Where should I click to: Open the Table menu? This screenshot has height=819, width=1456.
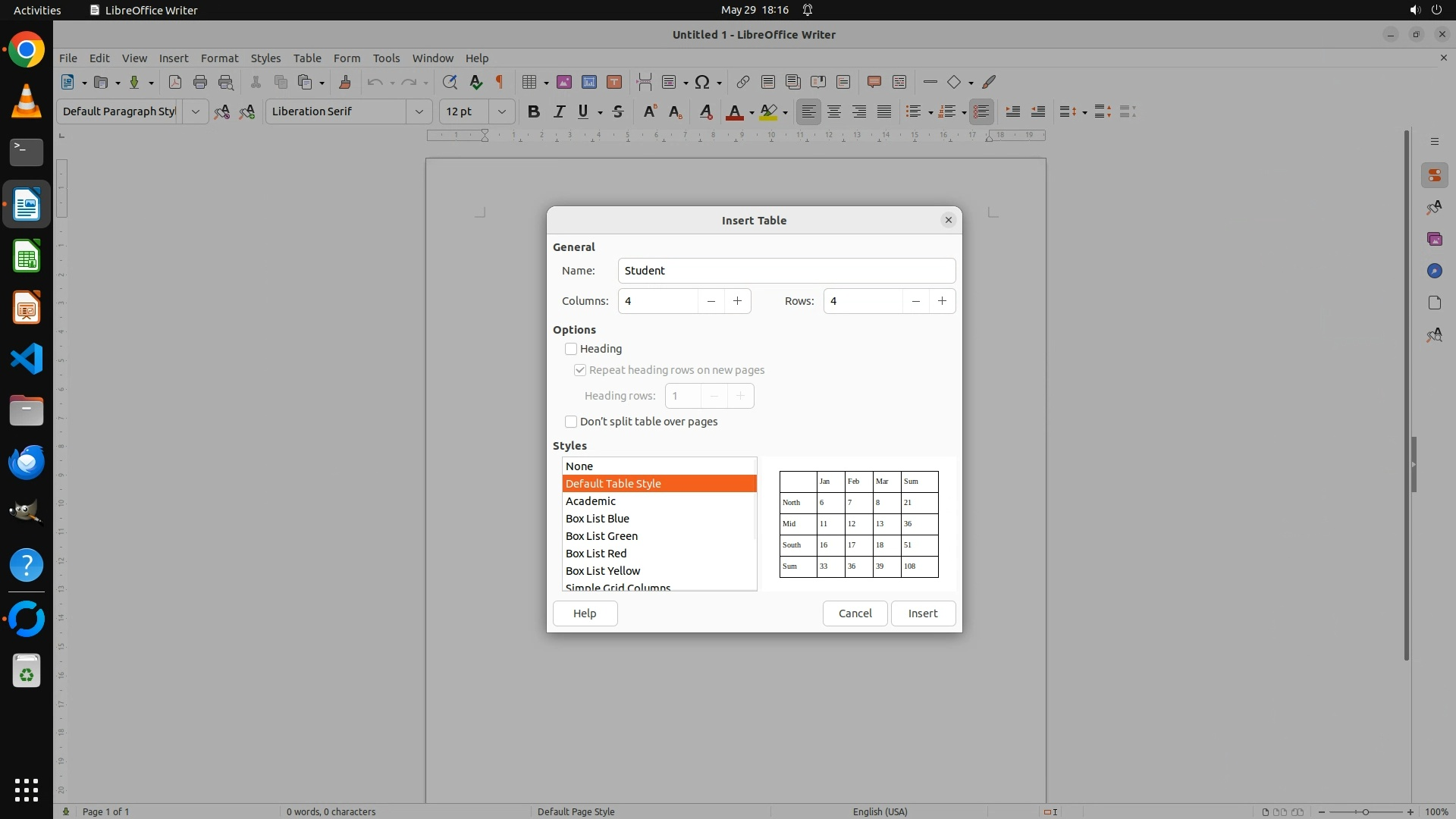(307, 58)
